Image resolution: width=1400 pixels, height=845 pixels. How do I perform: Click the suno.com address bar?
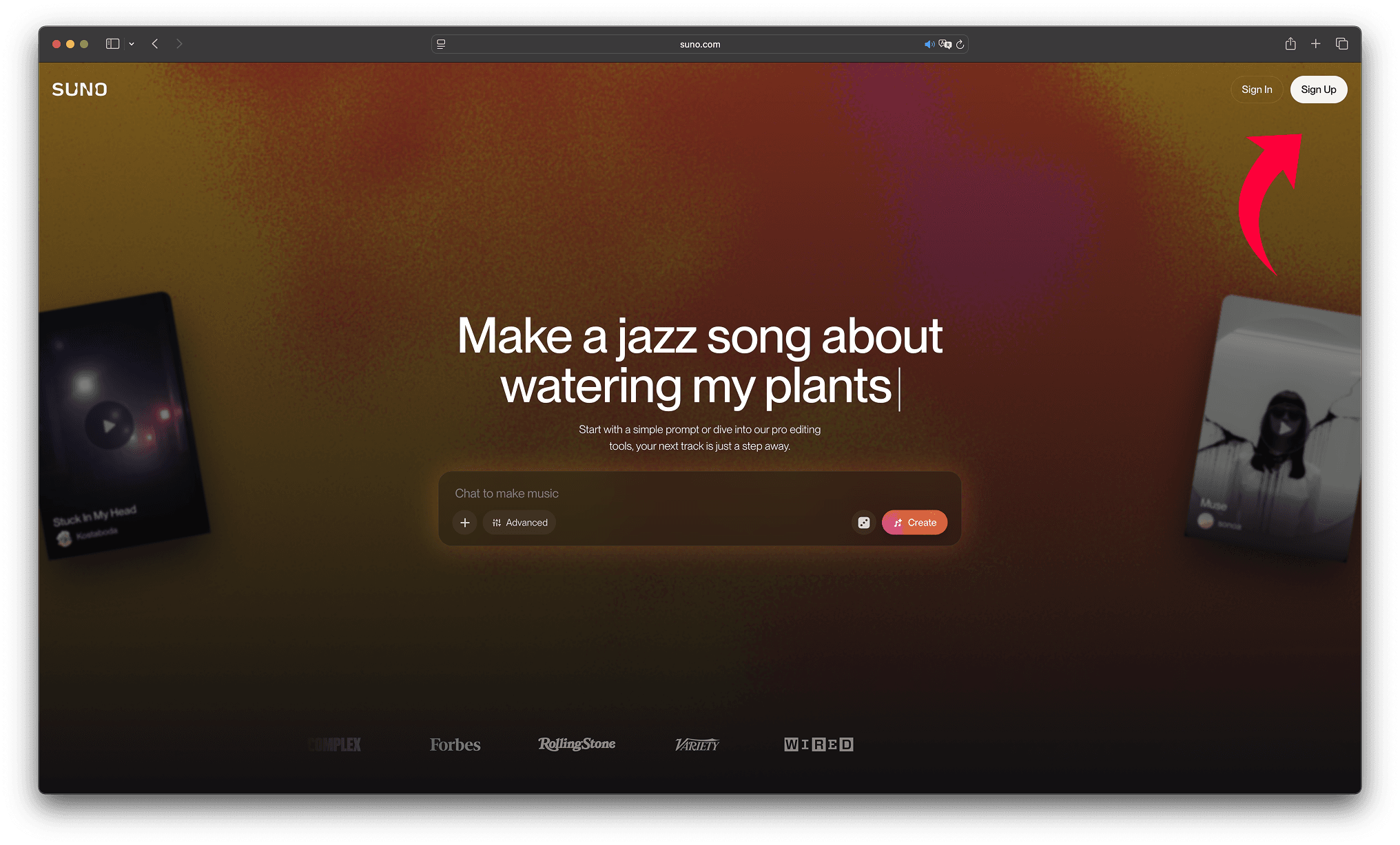pyautogui.click(x=699, y=44)
